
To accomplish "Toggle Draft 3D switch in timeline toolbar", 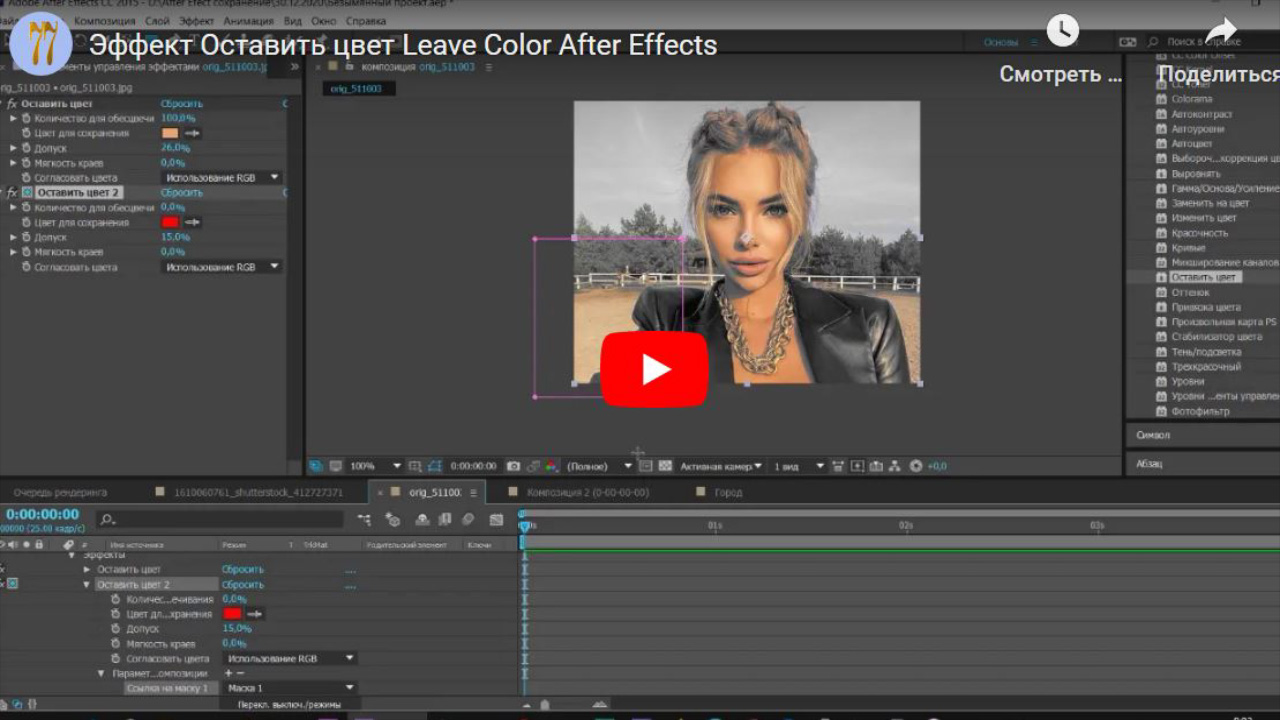I will [x=393, y=519].
